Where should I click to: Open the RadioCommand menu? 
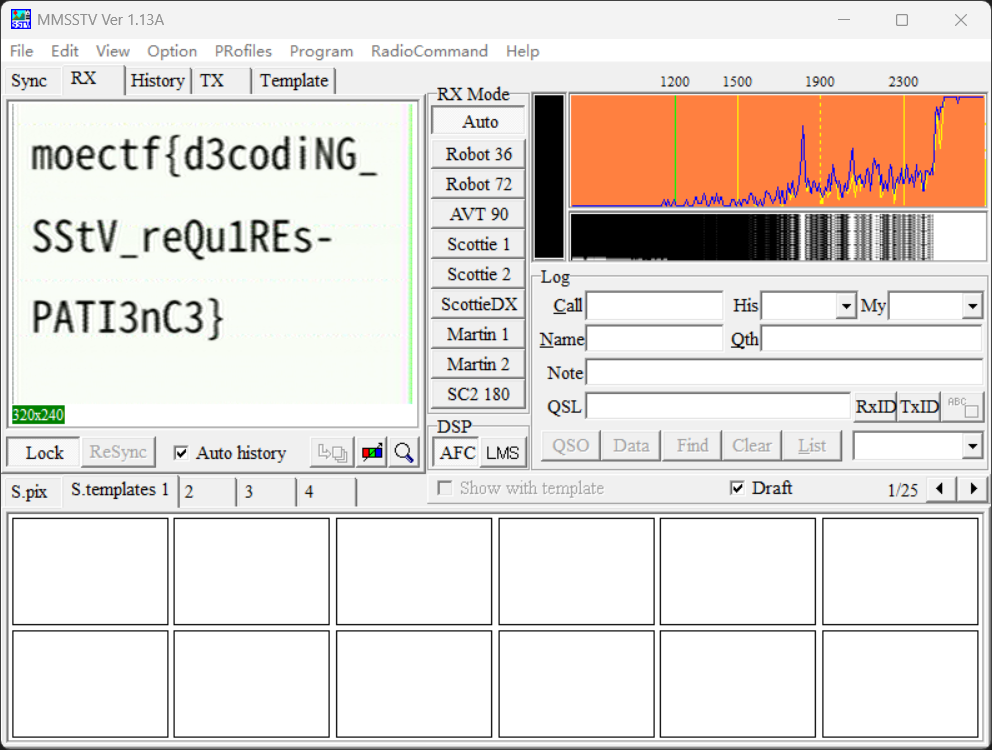tap(429, 51)
